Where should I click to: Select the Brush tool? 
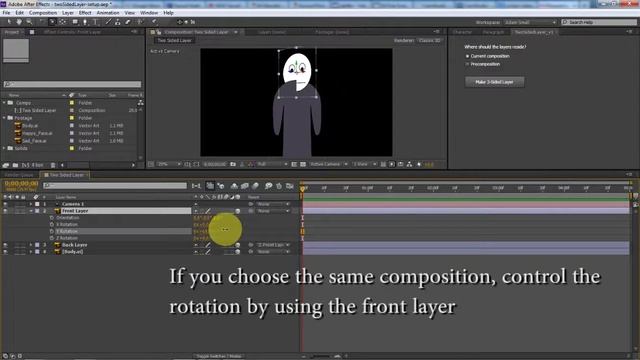pos(108,22)
